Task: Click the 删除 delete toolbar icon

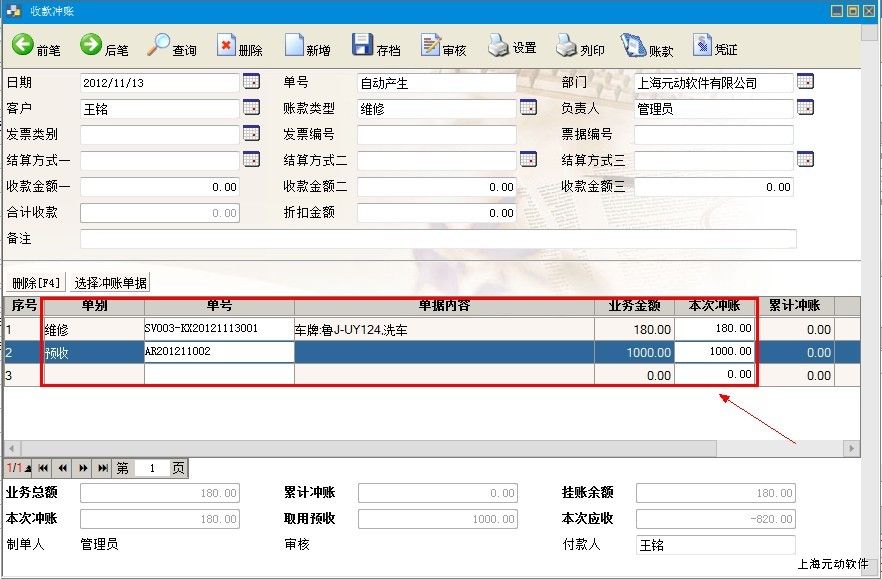Action: 227,45
